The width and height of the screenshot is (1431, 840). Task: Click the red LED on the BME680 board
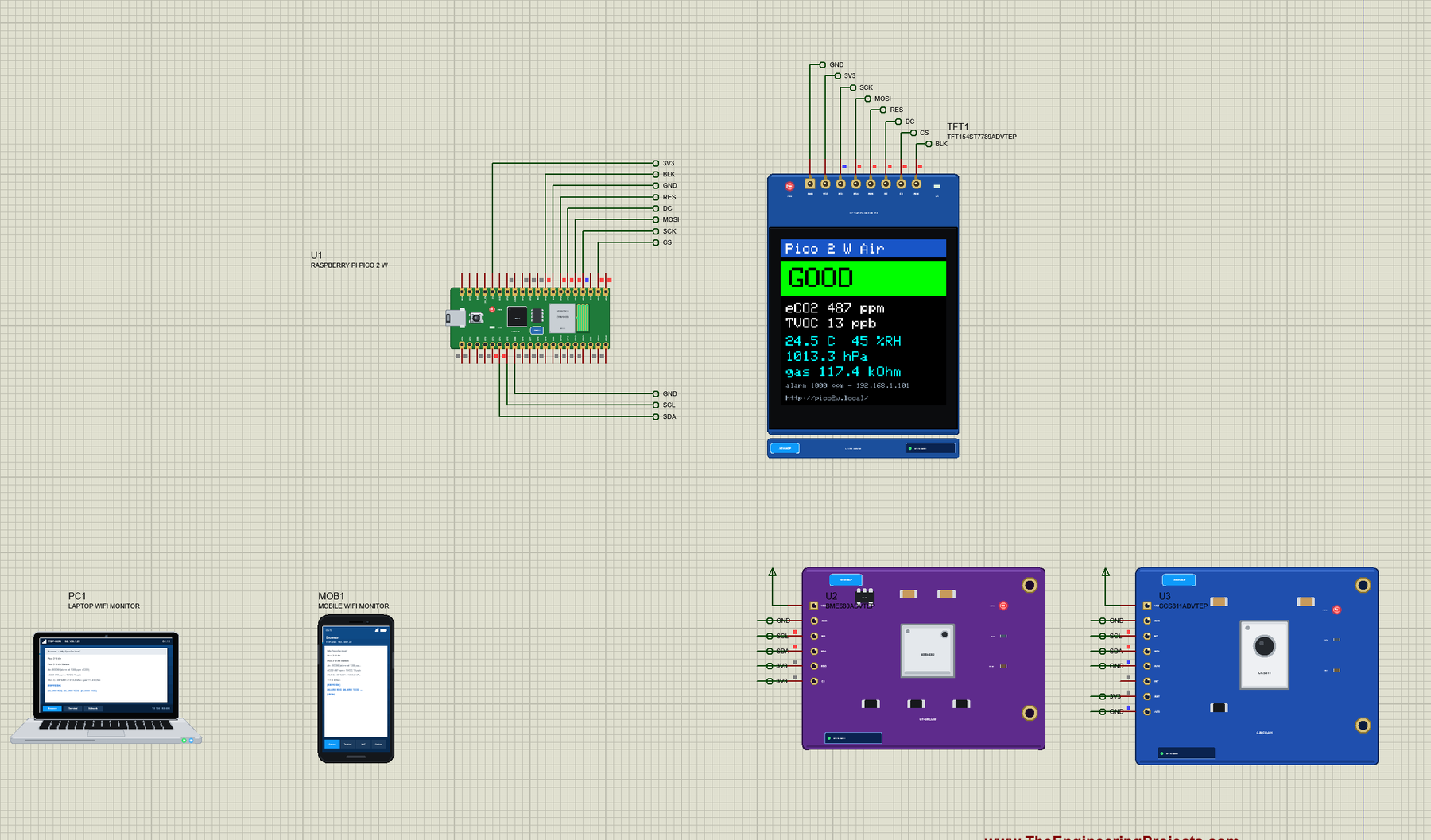1003,606
